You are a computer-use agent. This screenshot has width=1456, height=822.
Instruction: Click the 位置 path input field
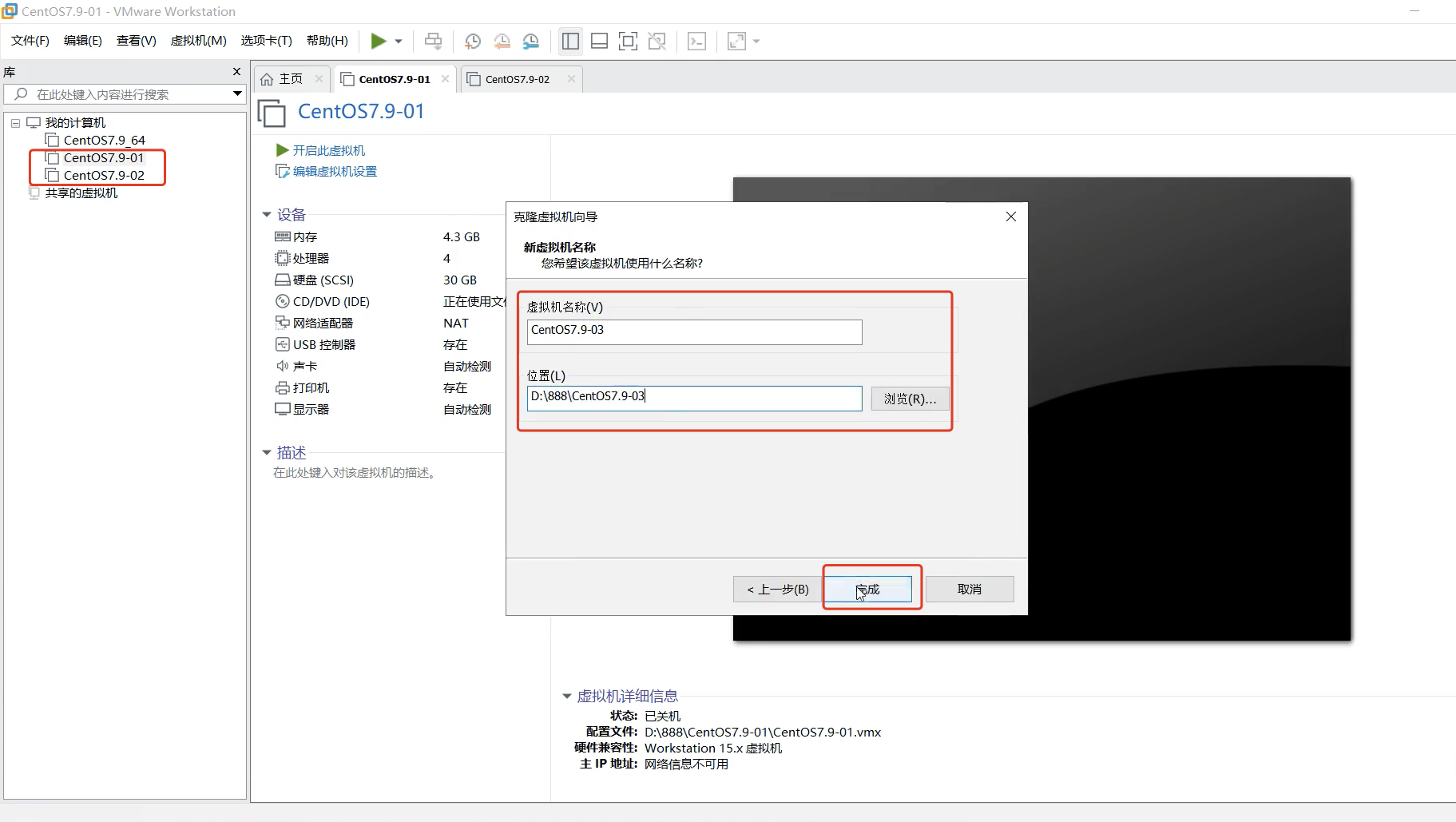click(x=694, y=398)
